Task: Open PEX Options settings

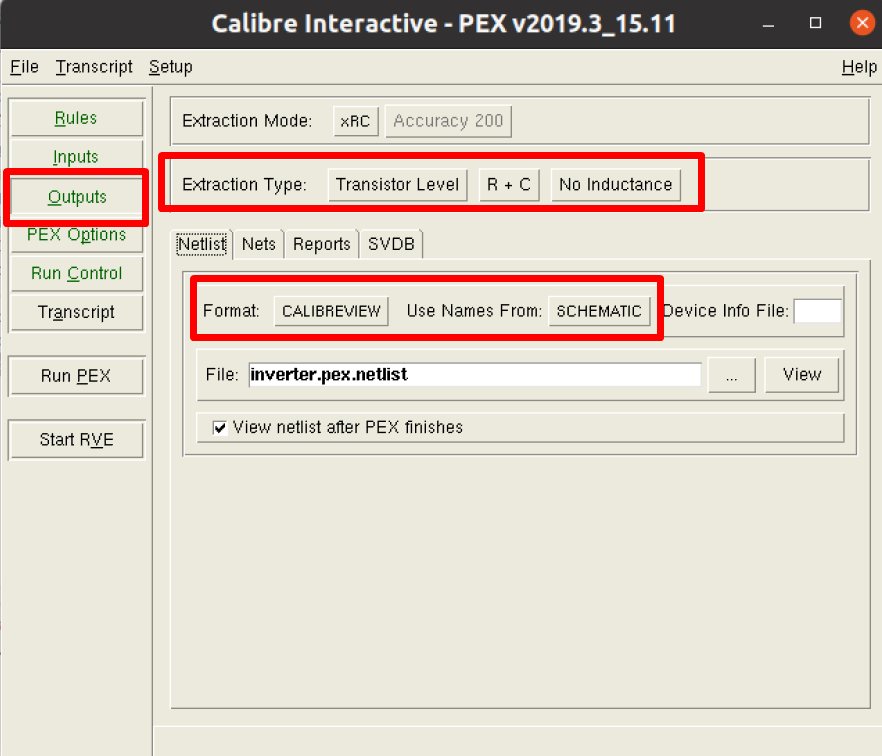Action: [x=76, y=234]
